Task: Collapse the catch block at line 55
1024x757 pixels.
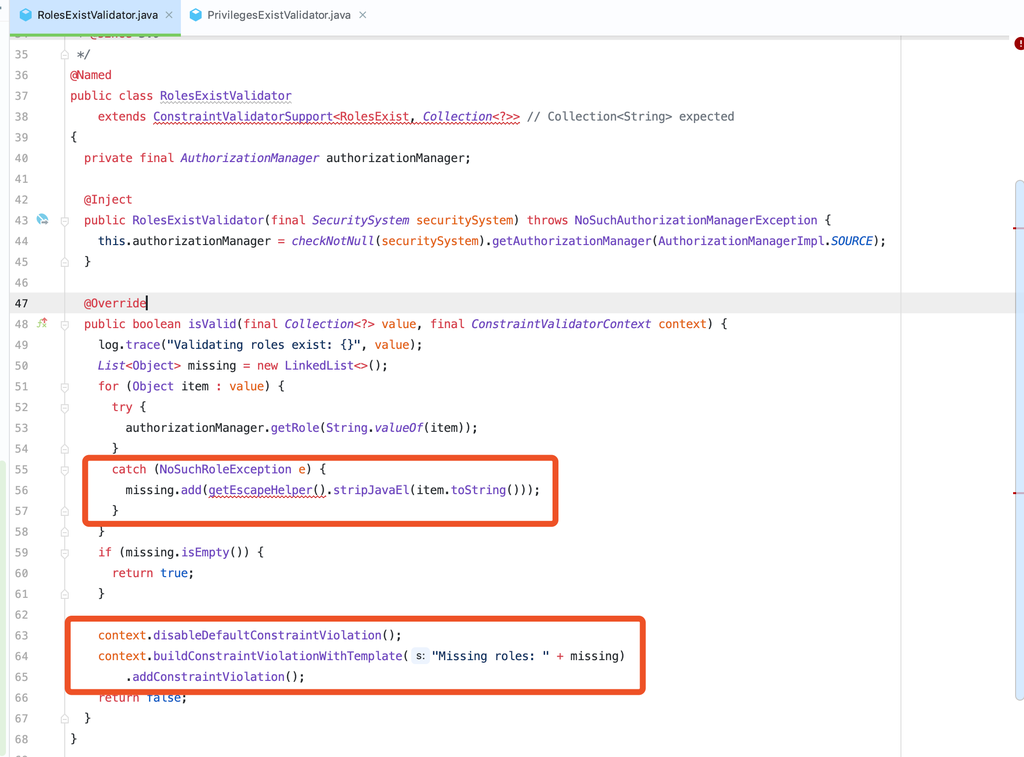Action: [64, 469]
